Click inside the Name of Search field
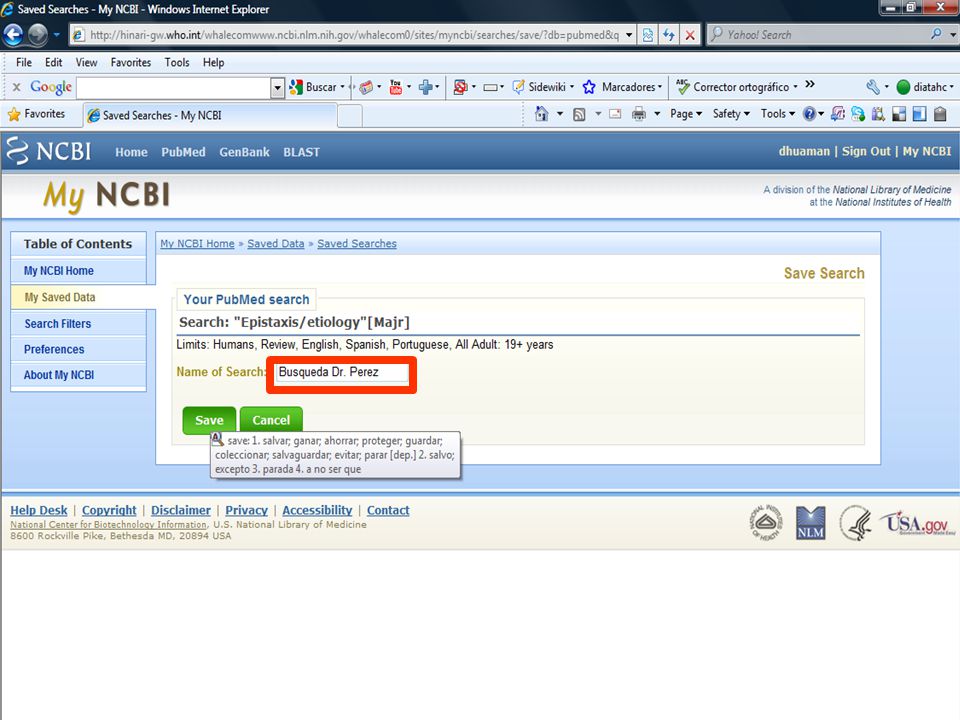Image resolution: width=960 pixels, height=720 pixels. [342, 372]
